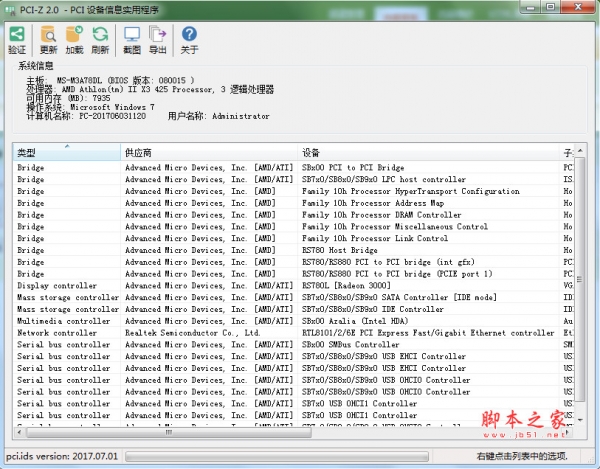Close the PCI-Z window
This screenshot has width=600, height=469.
(x=579, y=7)
